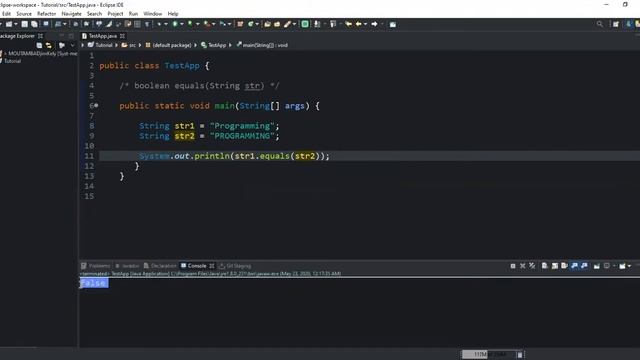Open the Open Console dropdown arrow
Viewport: 640px width, 360px height.
(629, 266)
